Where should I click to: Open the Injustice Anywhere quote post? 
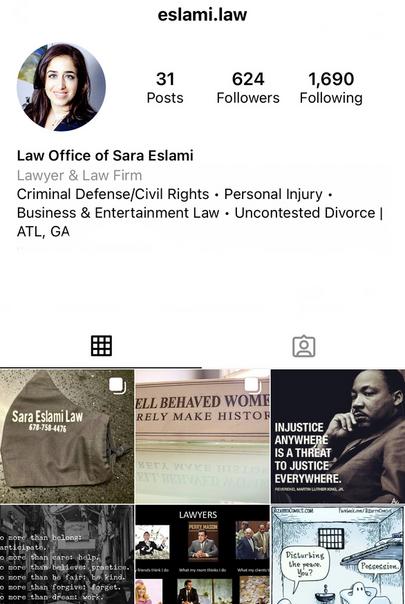coord(338,436)
